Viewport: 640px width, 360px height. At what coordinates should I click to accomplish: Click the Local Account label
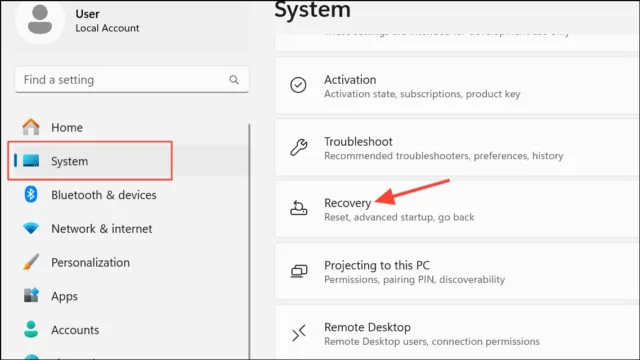click(107, 28)
